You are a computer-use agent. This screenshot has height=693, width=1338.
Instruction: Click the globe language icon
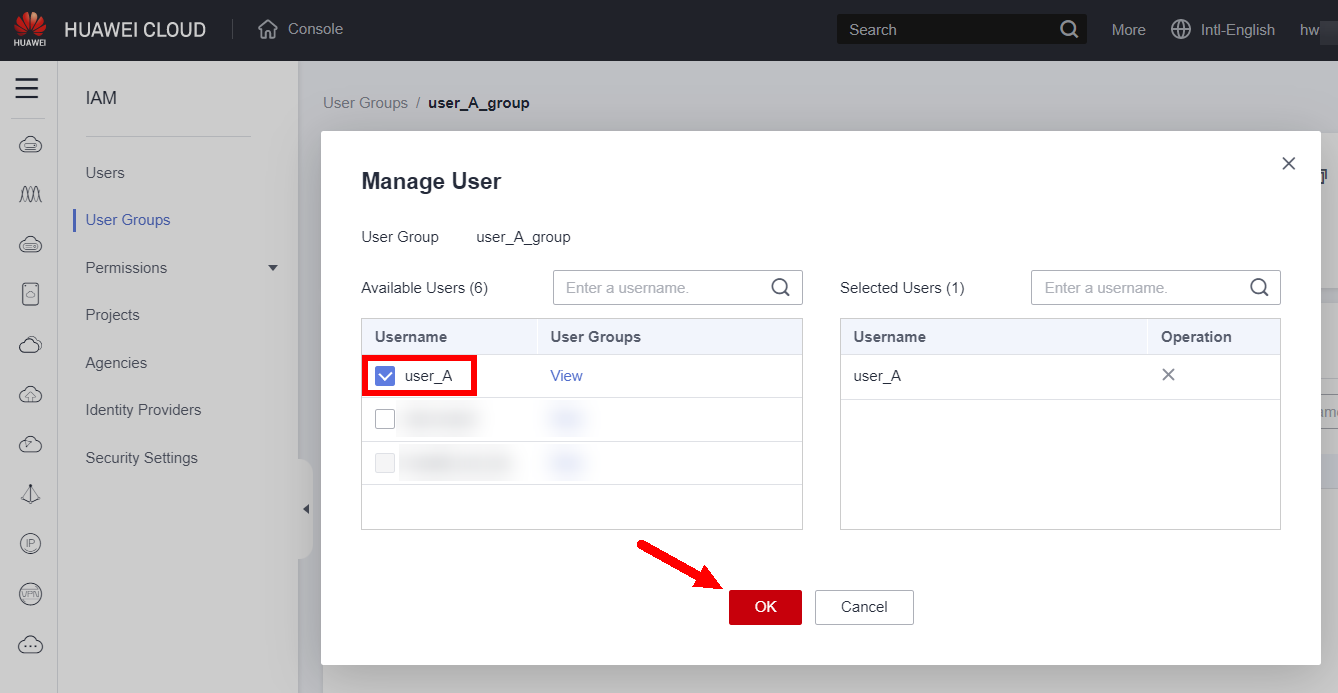1181,29
